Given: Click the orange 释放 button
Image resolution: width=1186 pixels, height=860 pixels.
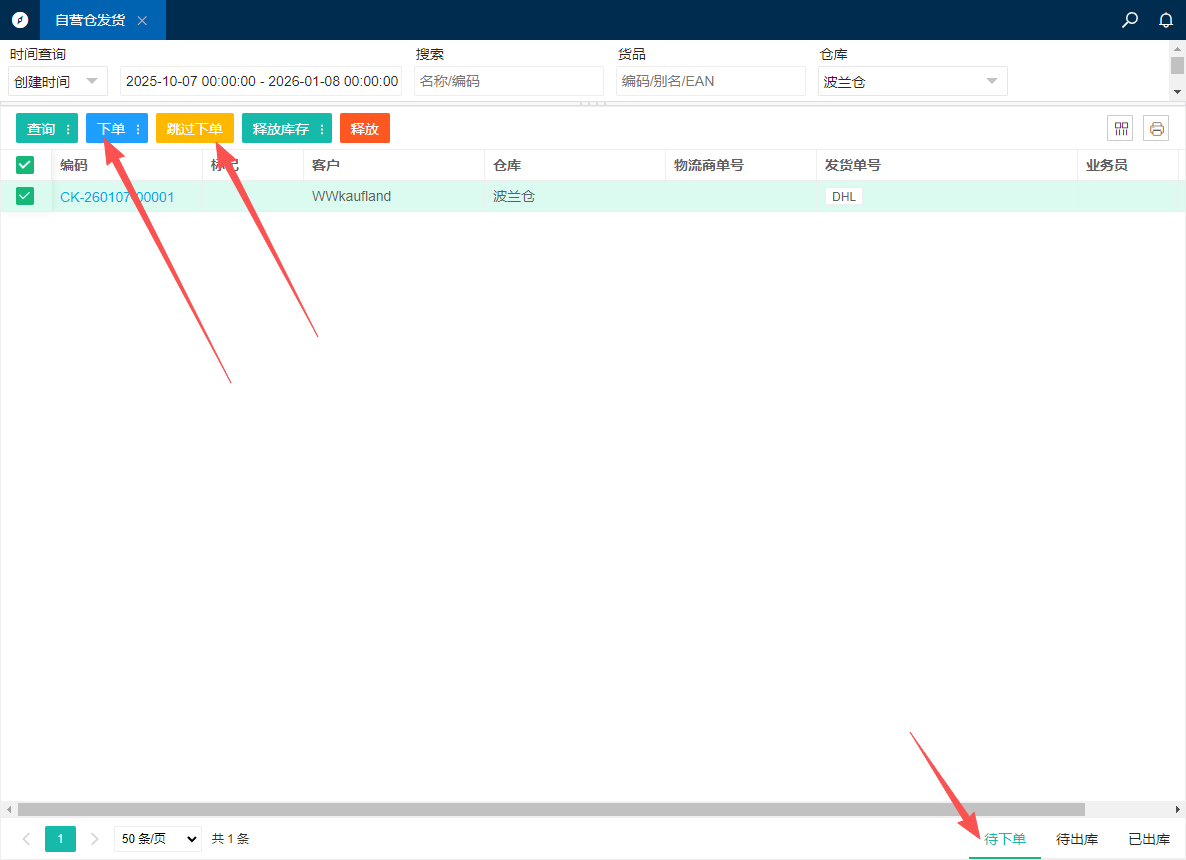Looking at the screenshot, I should coord(364,129).
